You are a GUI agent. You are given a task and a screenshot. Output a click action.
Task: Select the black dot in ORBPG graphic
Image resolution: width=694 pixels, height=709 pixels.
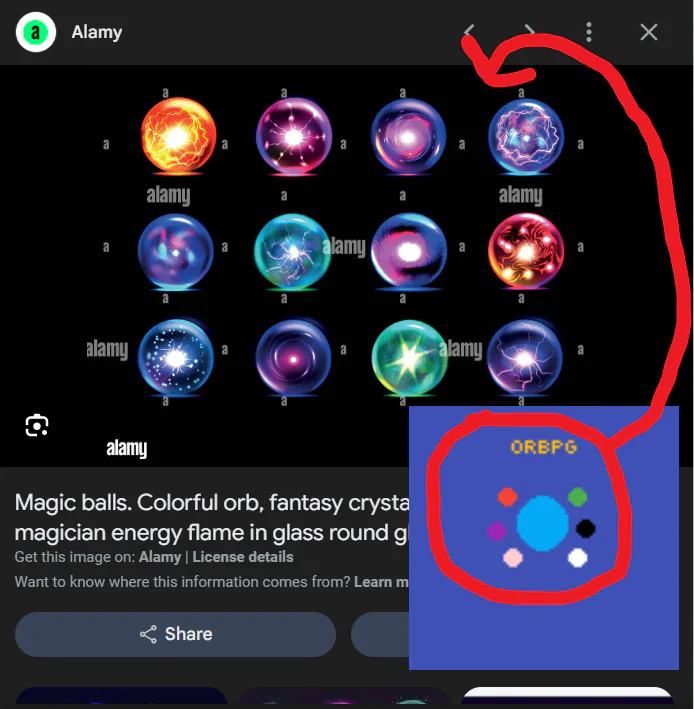[x=586, y=529]
